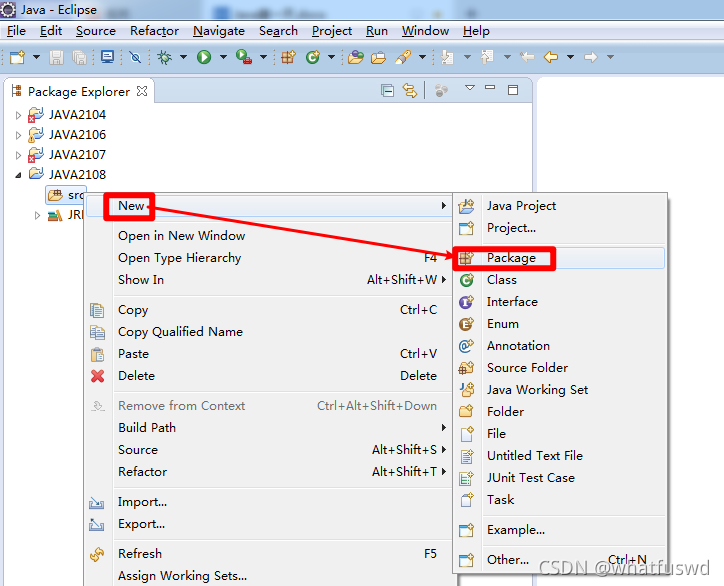Choose Show In submenu entry
The image size is (724, 586).
[268, 280]
